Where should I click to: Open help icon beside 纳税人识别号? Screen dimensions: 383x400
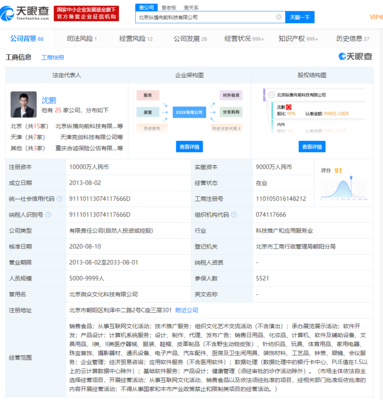(48, 215)
